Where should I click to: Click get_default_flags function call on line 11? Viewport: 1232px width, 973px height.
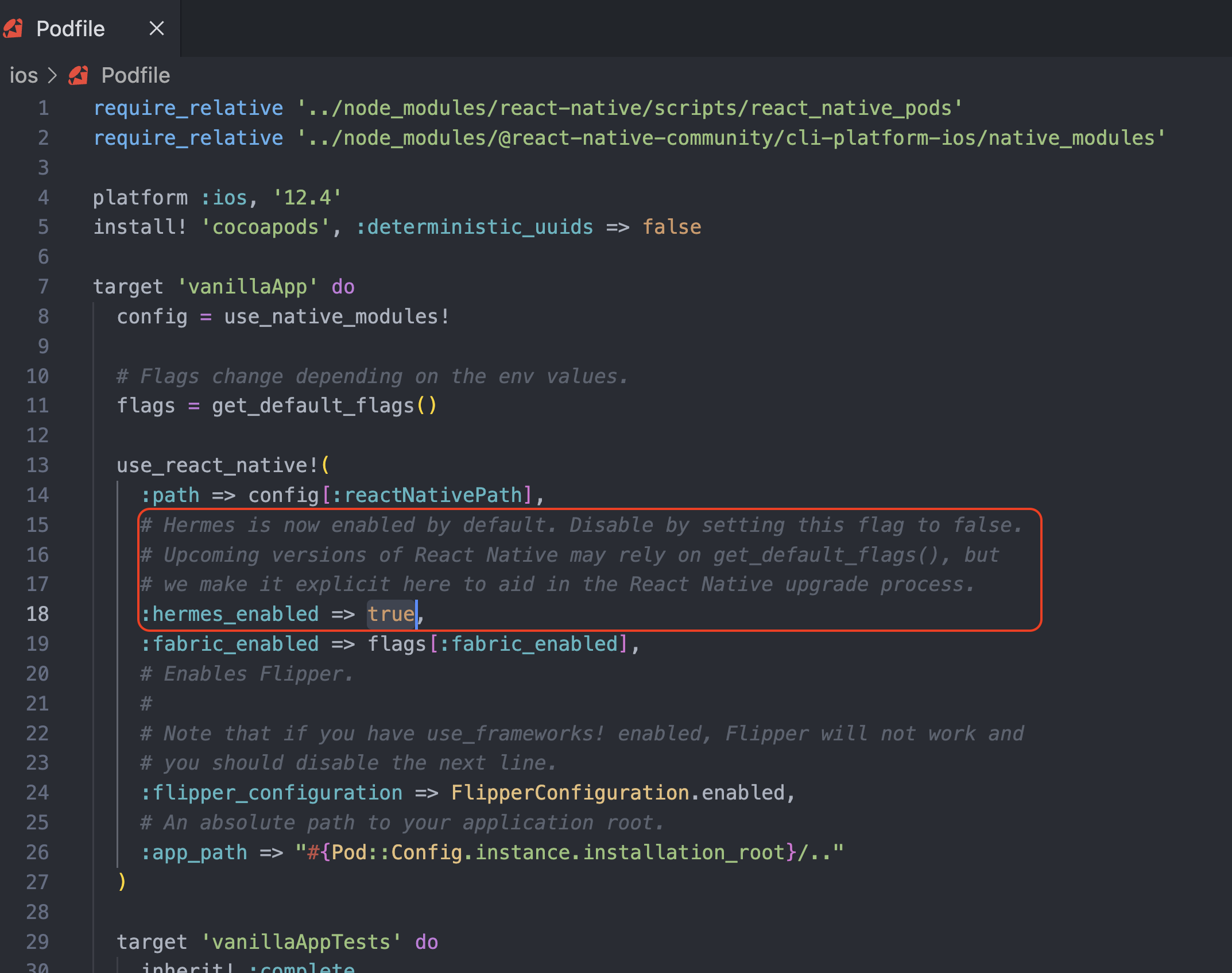point(312,406)
